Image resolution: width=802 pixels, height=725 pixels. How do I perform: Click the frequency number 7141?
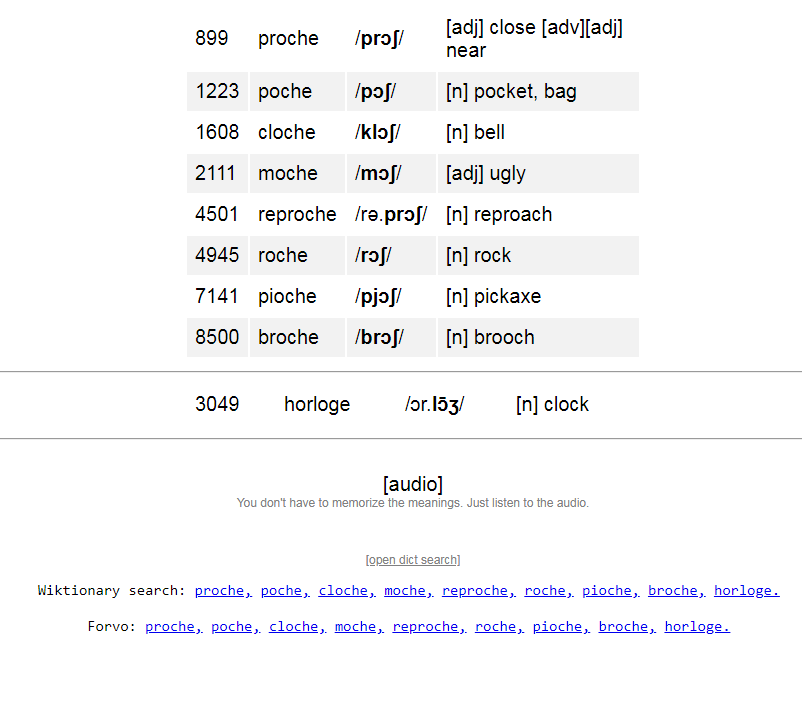pyautogui.click(x=216, y=296)
